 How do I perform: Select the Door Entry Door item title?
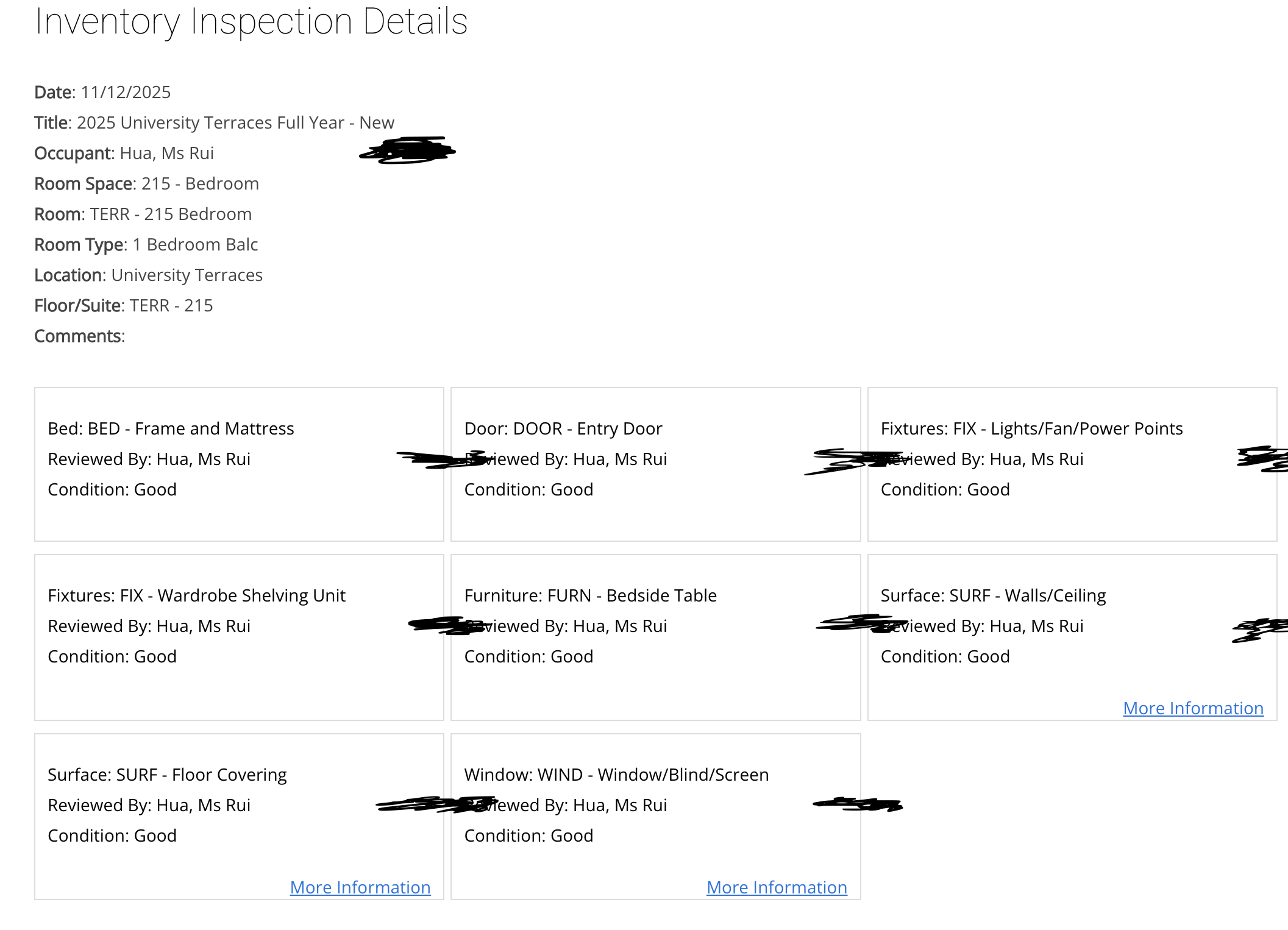click(x=563, y=428)
